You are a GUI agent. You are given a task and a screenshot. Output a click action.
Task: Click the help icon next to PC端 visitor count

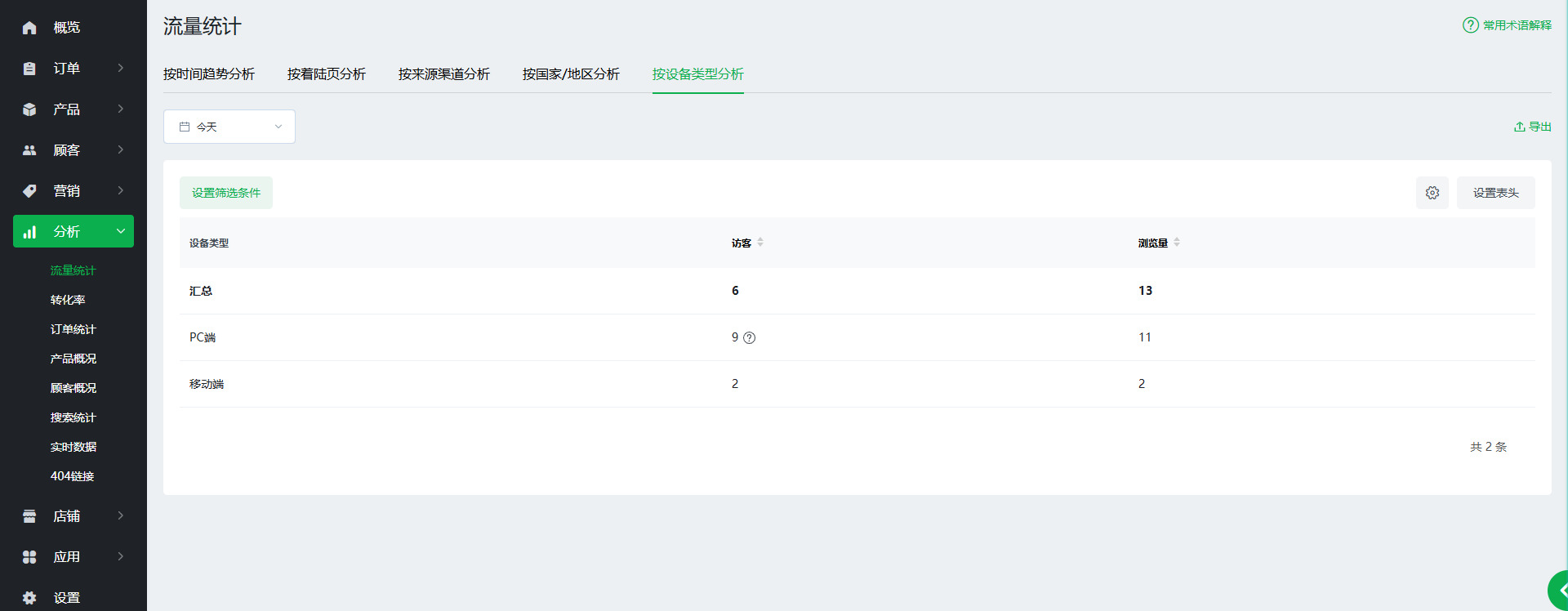(x=750, y=338)
